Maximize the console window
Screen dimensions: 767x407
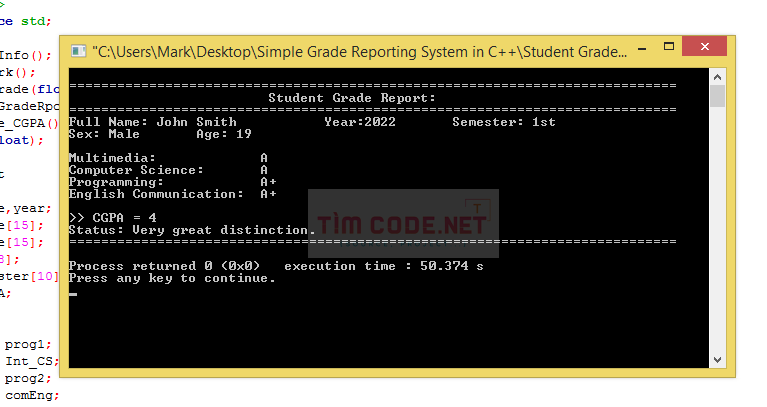(669, 46)
